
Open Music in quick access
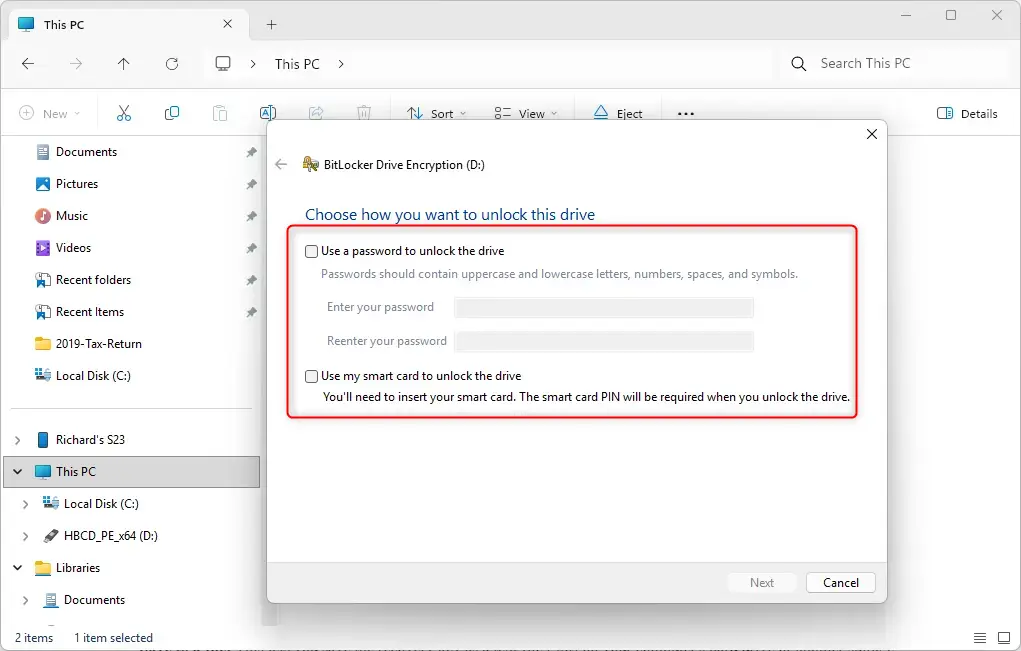click(x=71, y=216)
